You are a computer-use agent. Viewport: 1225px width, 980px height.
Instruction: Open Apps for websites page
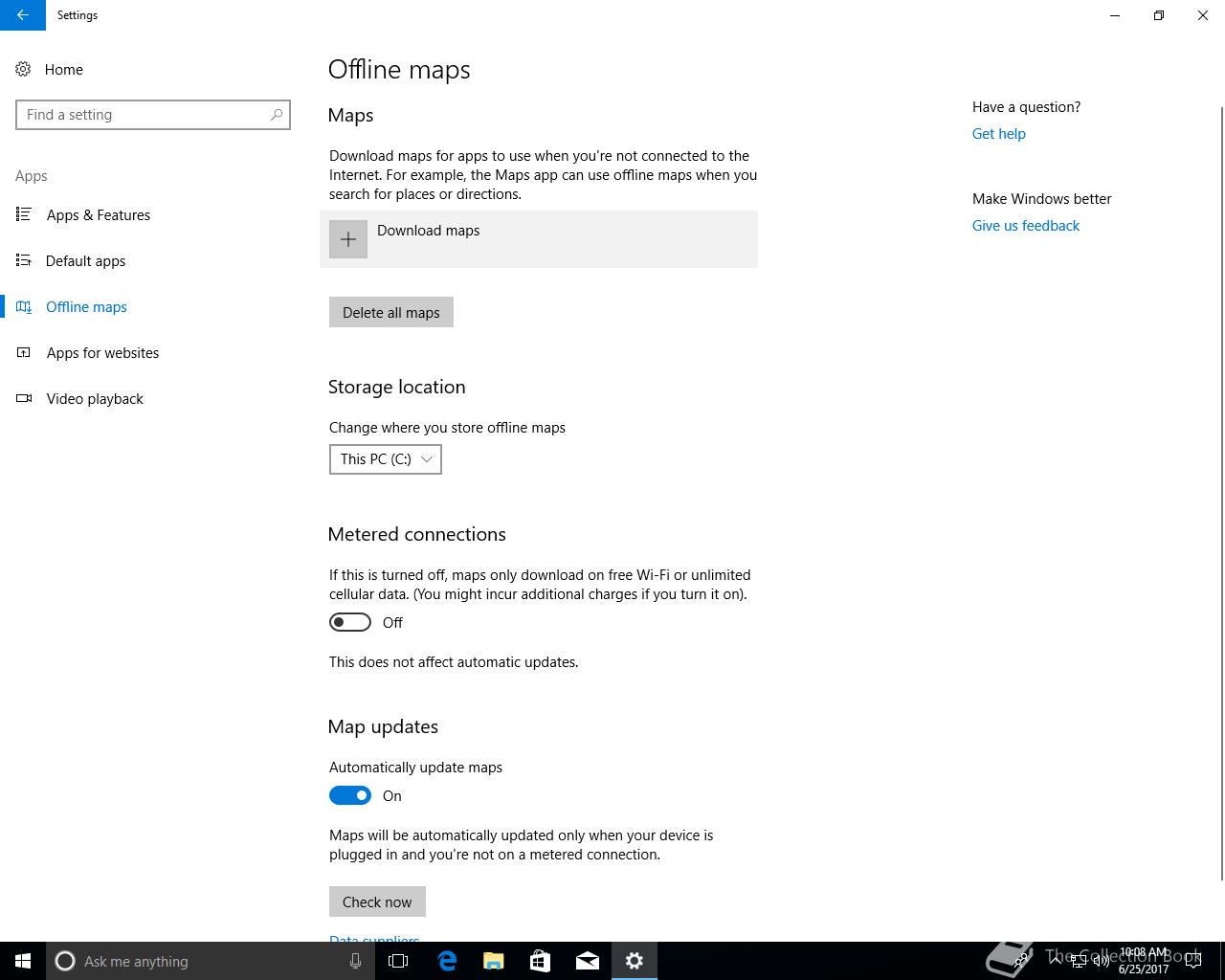pos(102,352)
